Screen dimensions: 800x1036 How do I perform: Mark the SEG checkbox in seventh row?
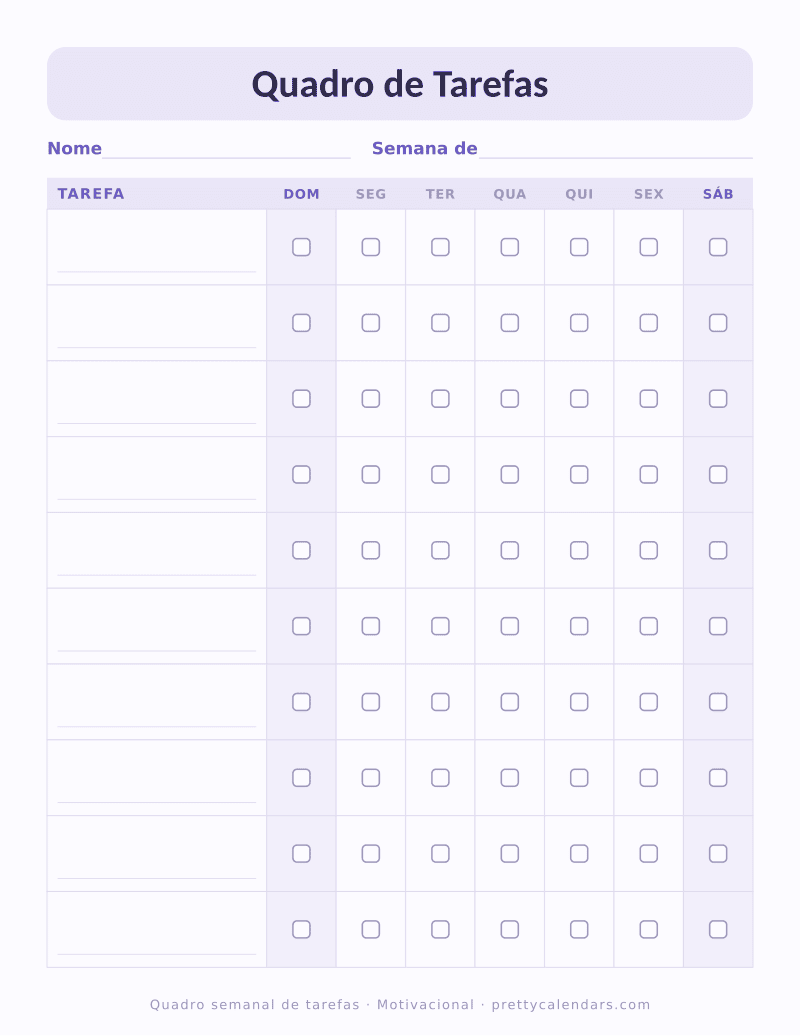tap(371, 702)
